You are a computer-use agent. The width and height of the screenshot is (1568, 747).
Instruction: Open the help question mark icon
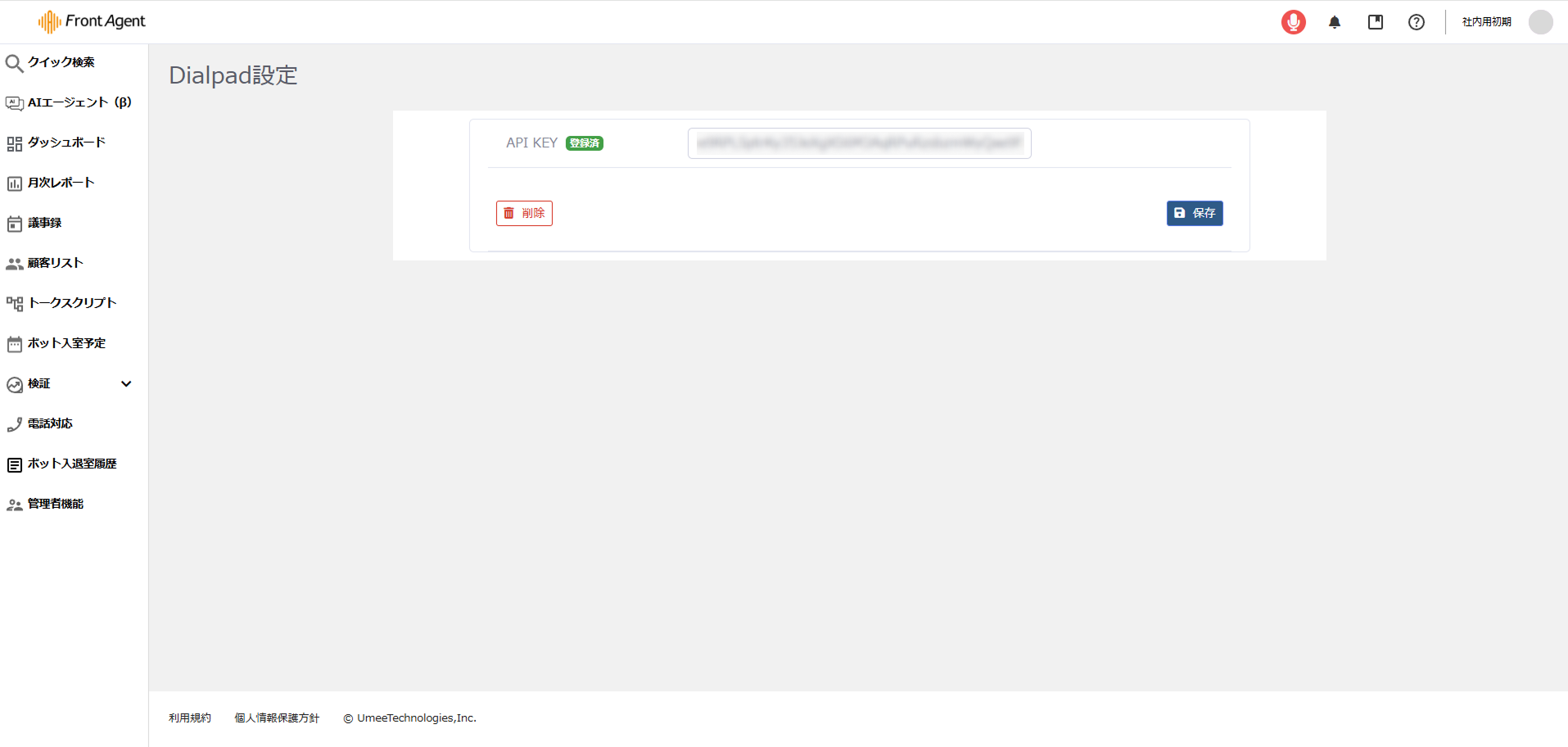click(x=1416, y=22)
